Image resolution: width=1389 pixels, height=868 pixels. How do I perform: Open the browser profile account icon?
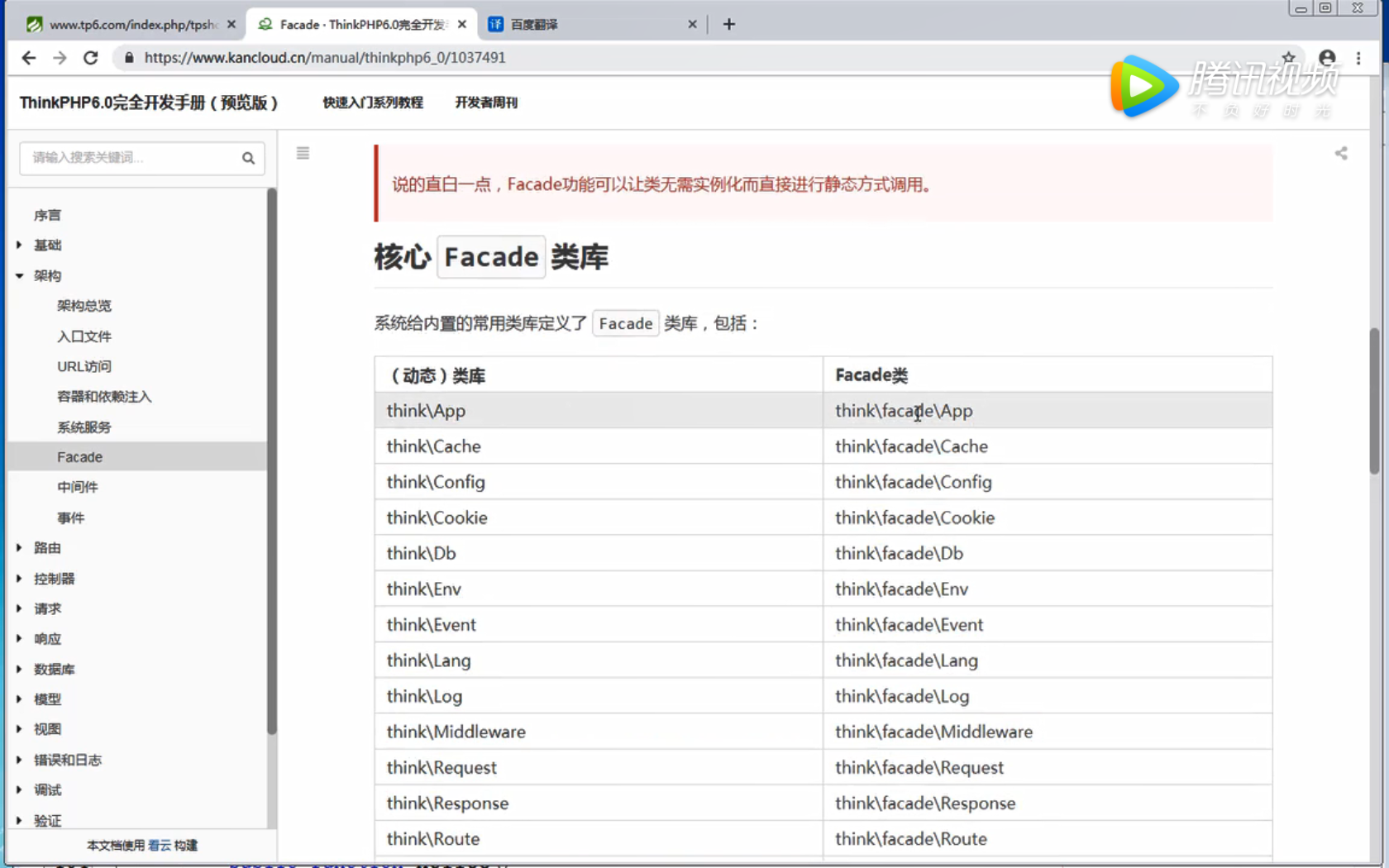(1327, 58)
